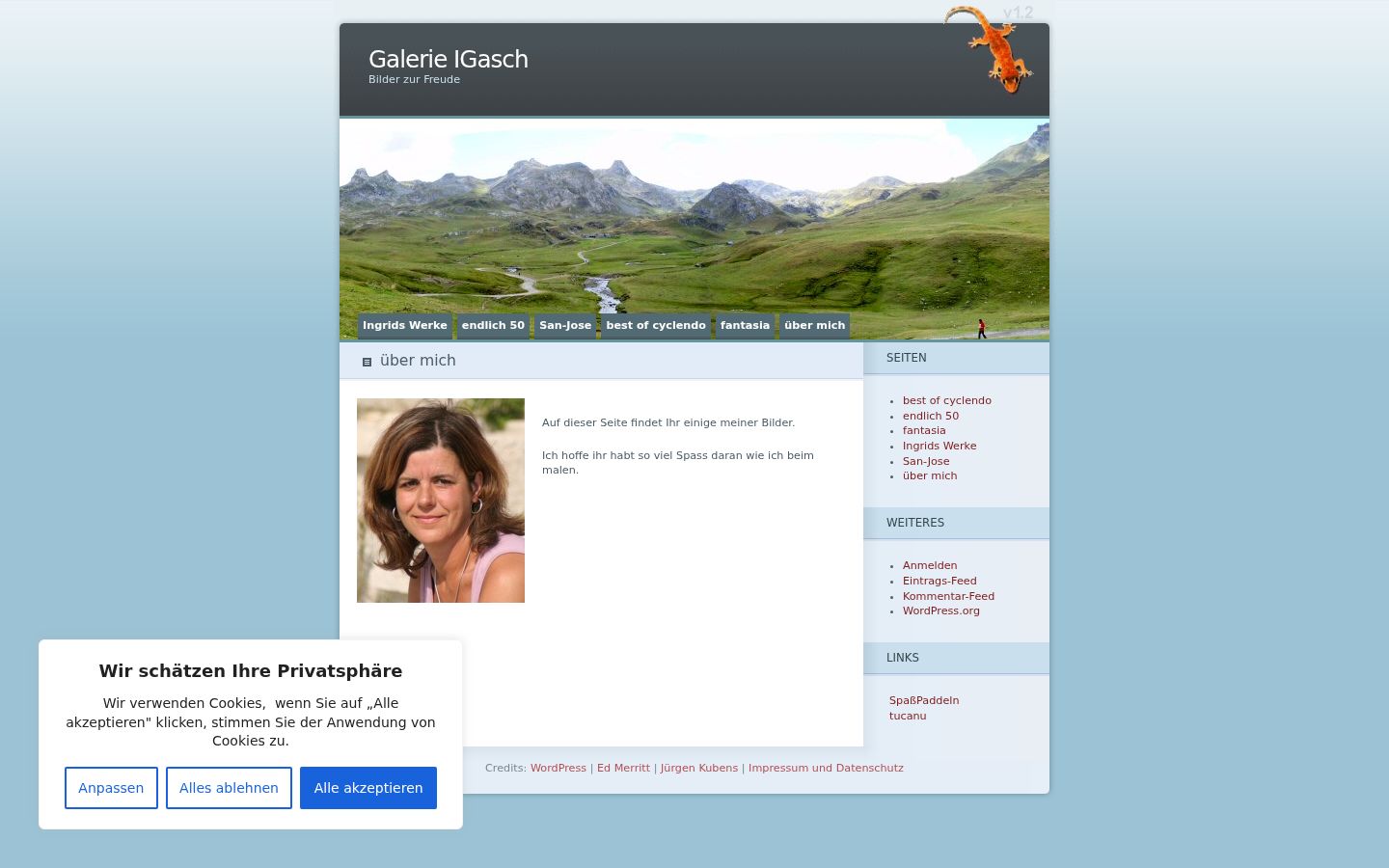Select 'über mich' navigation tab on banner
1389x868 pixels.
(x=814, y=325)
